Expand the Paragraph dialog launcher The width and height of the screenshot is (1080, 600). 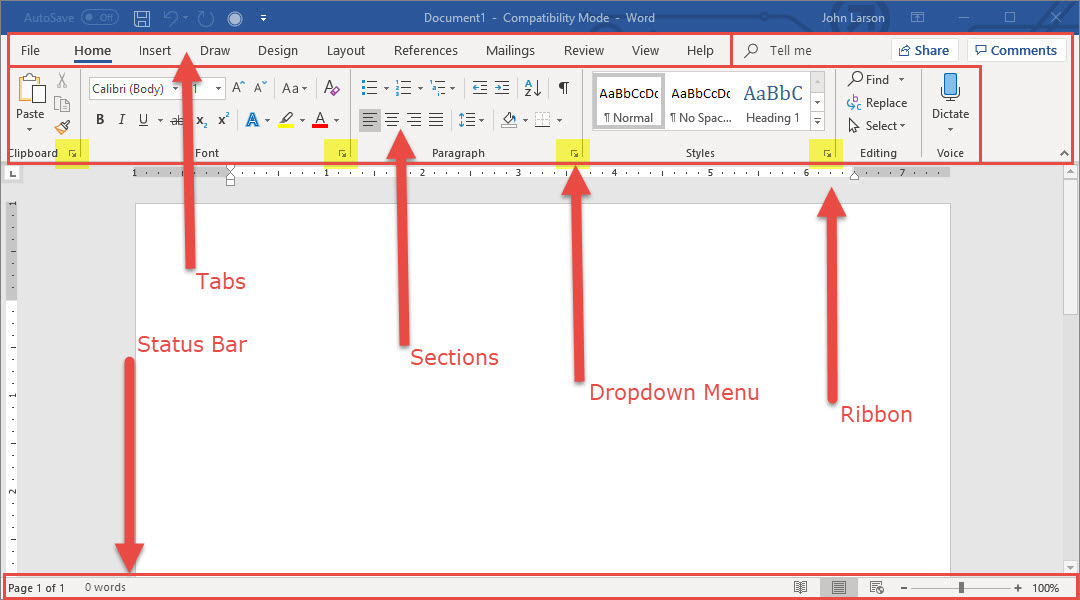click(x=574, y=153)
